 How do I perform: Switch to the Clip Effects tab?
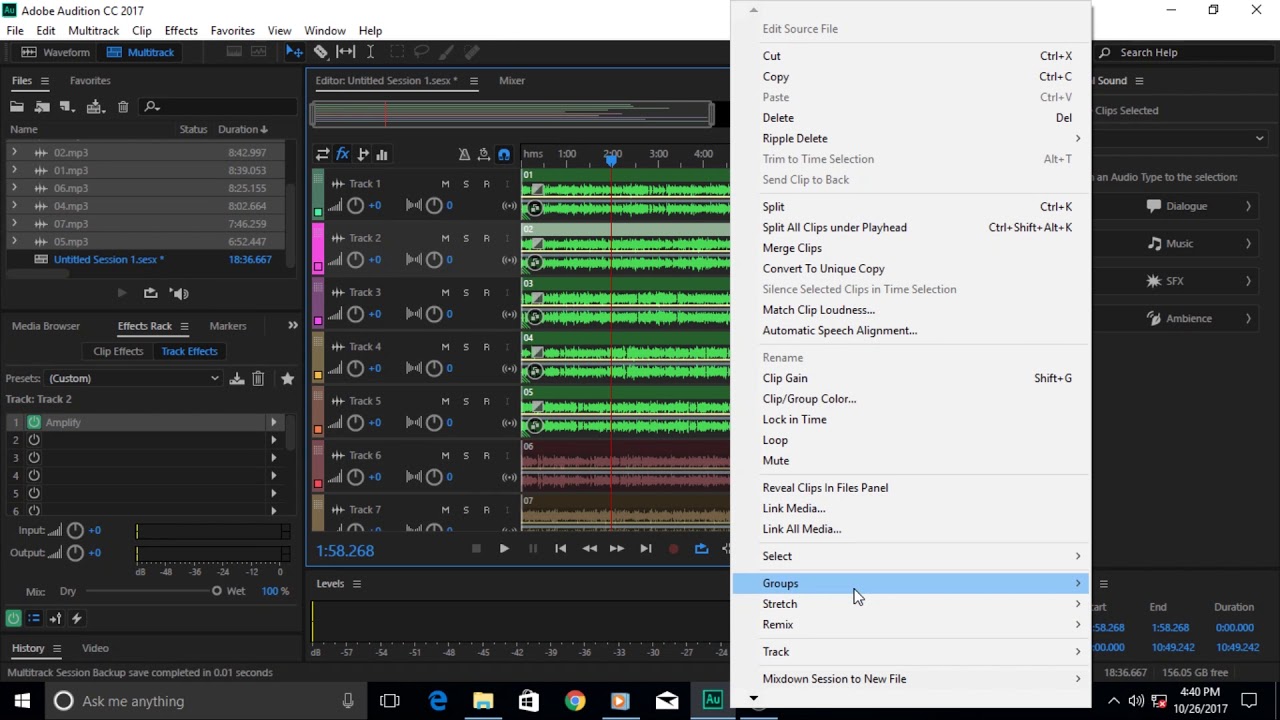pos(118,351)
